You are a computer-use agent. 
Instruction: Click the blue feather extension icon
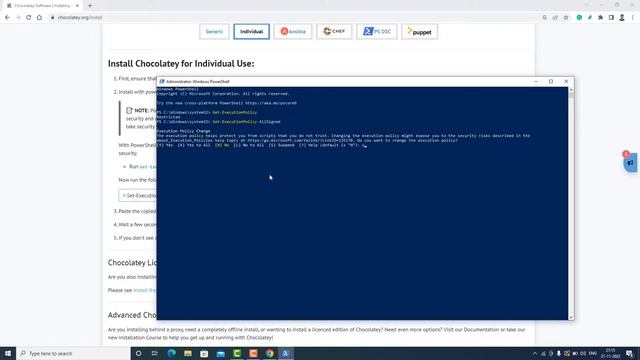pos(590,18)
